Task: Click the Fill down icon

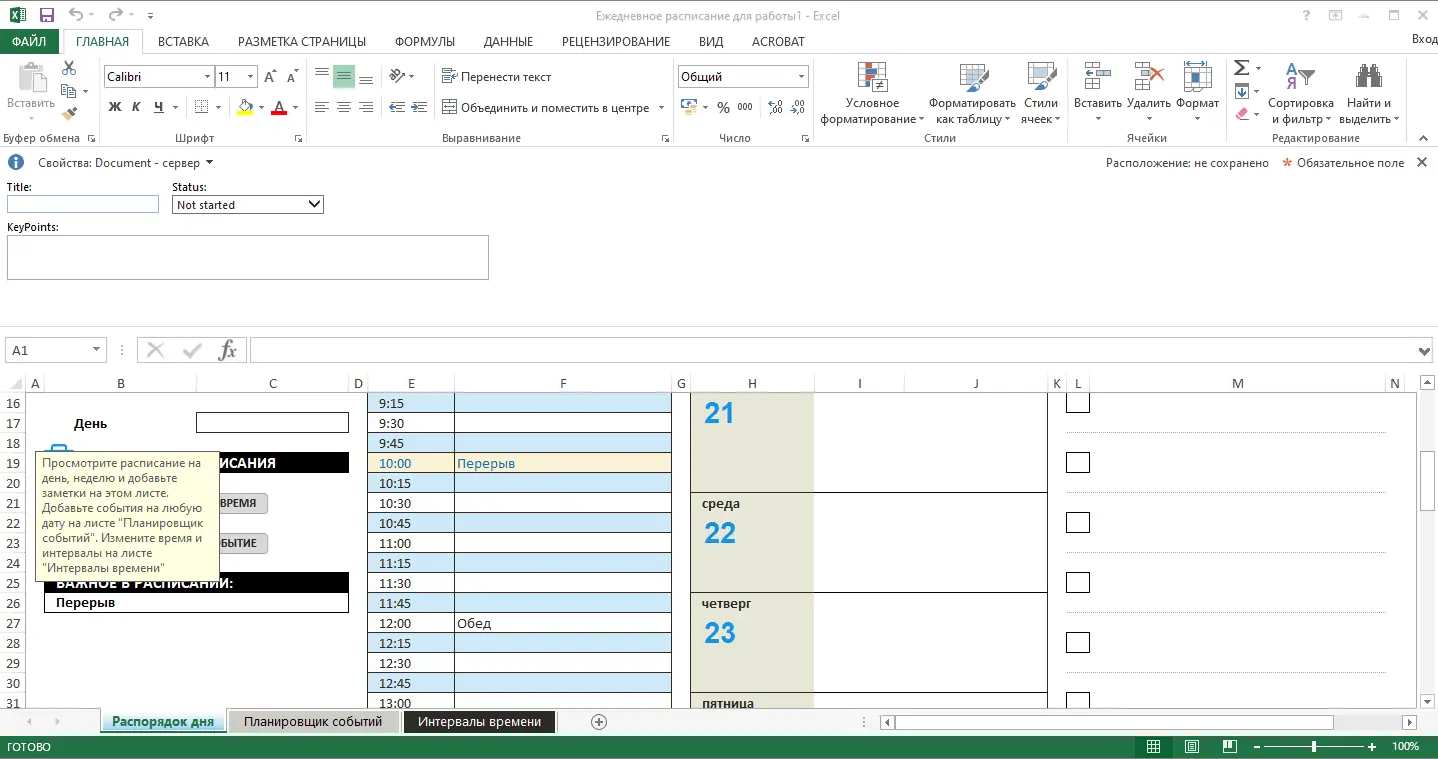Action: pyautogui.click(x=1242, y=91)
